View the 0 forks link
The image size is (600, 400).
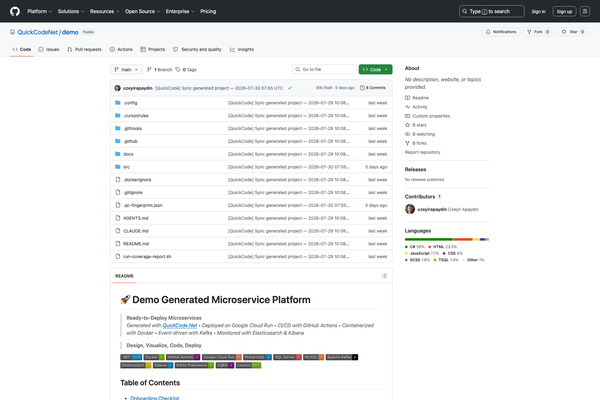tap(416, 143)
